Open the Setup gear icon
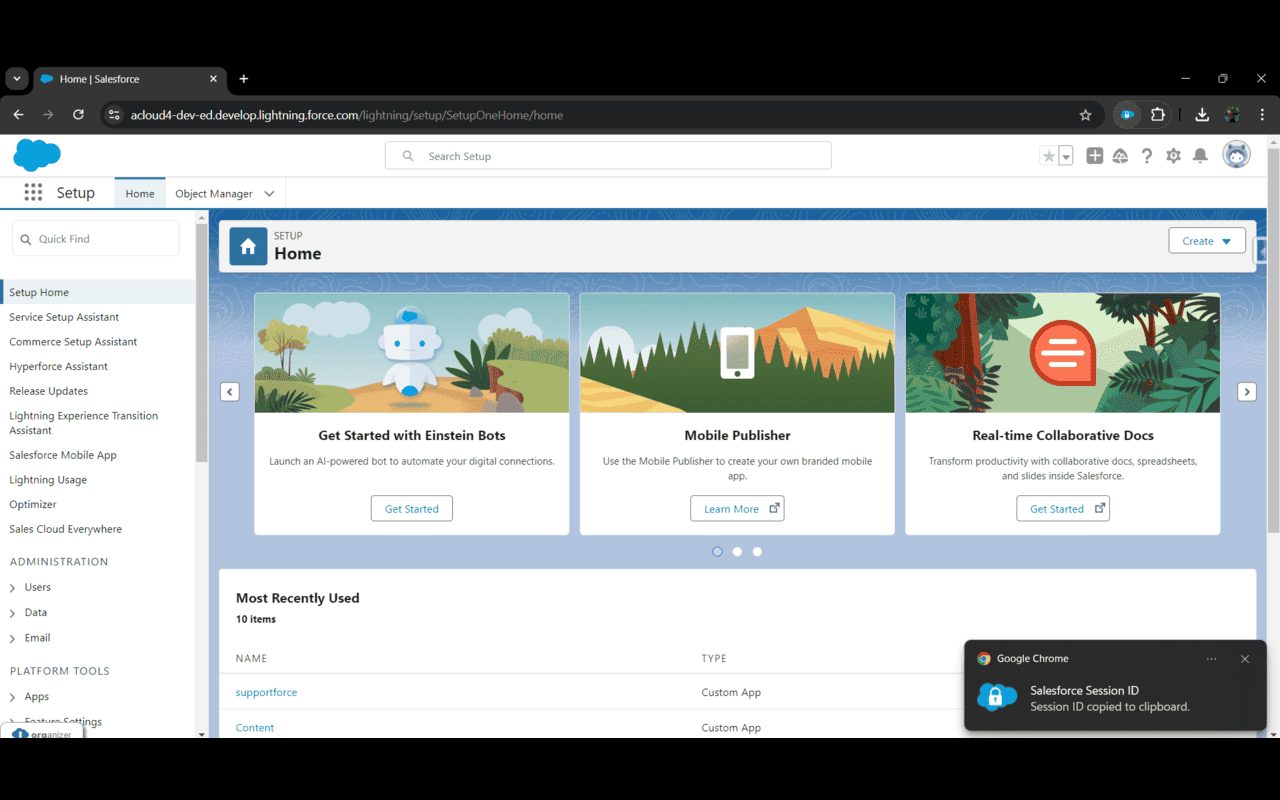1280x800 pixels. (1173, 155)
